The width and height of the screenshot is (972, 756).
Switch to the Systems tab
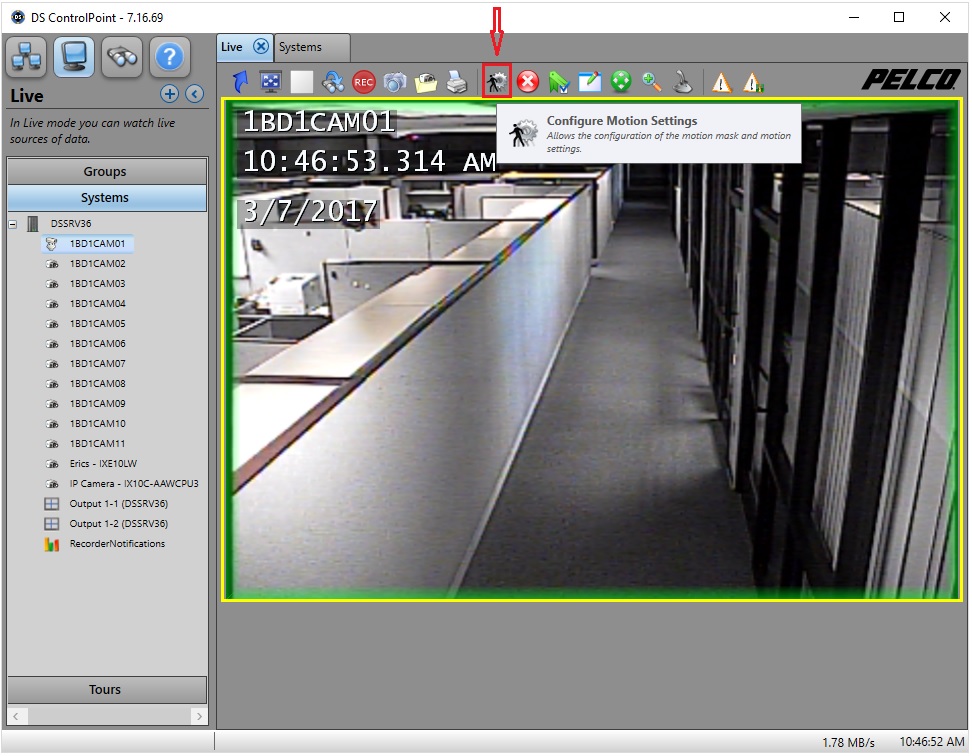pos(310,47)
